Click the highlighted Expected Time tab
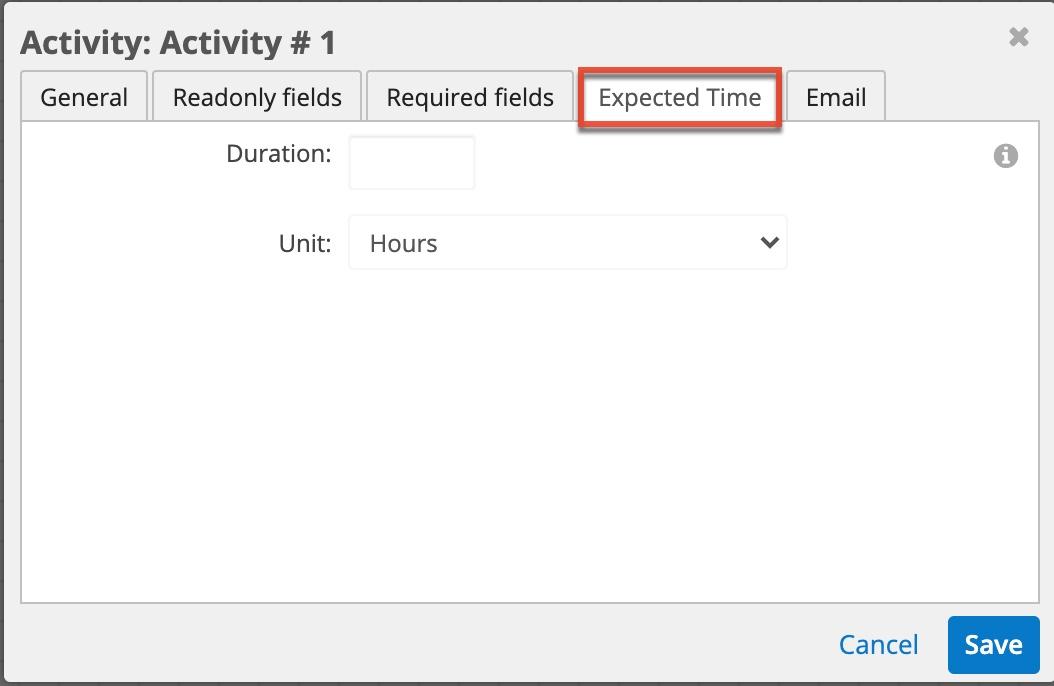Screen dimensions: 1054x686 click(x=680, y=97)
